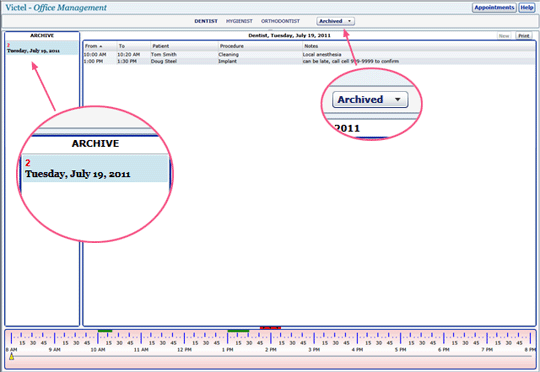Sort by the From column header
Viewport: 540px width, 372px height.
point(100,46)
